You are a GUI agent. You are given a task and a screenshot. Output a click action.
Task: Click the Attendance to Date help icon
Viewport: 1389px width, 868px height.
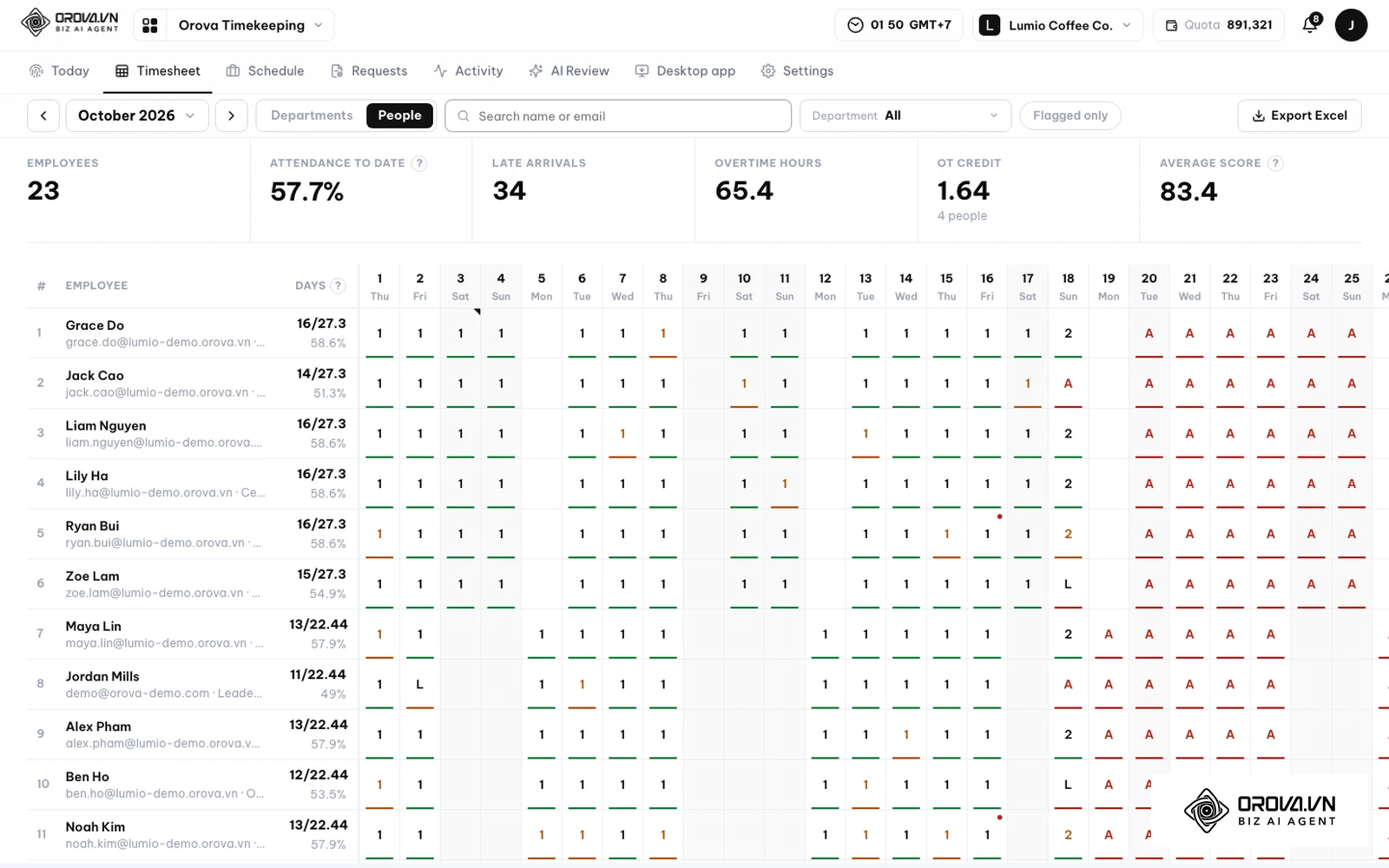click(419, 163)
